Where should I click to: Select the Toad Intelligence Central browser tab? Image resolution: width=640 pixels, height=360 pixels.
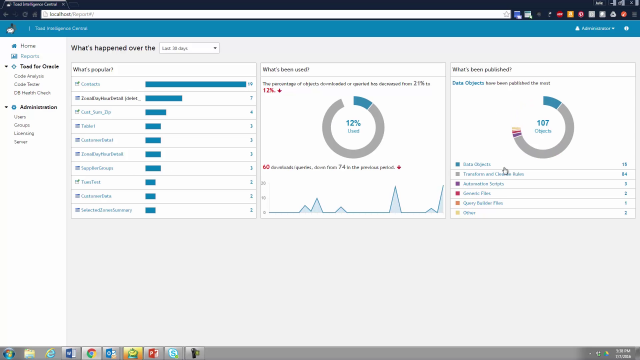(x=34, y=4)
